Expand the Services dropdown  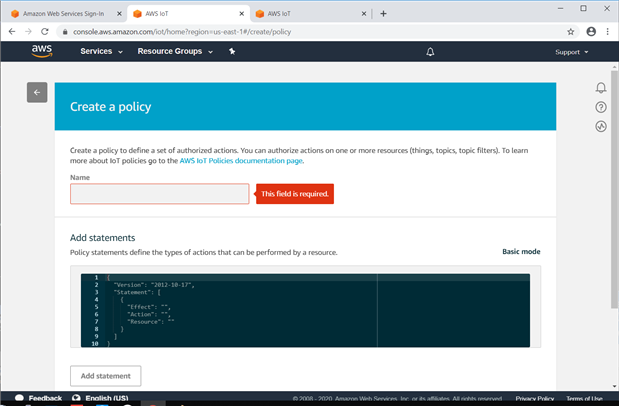point(100,52)
